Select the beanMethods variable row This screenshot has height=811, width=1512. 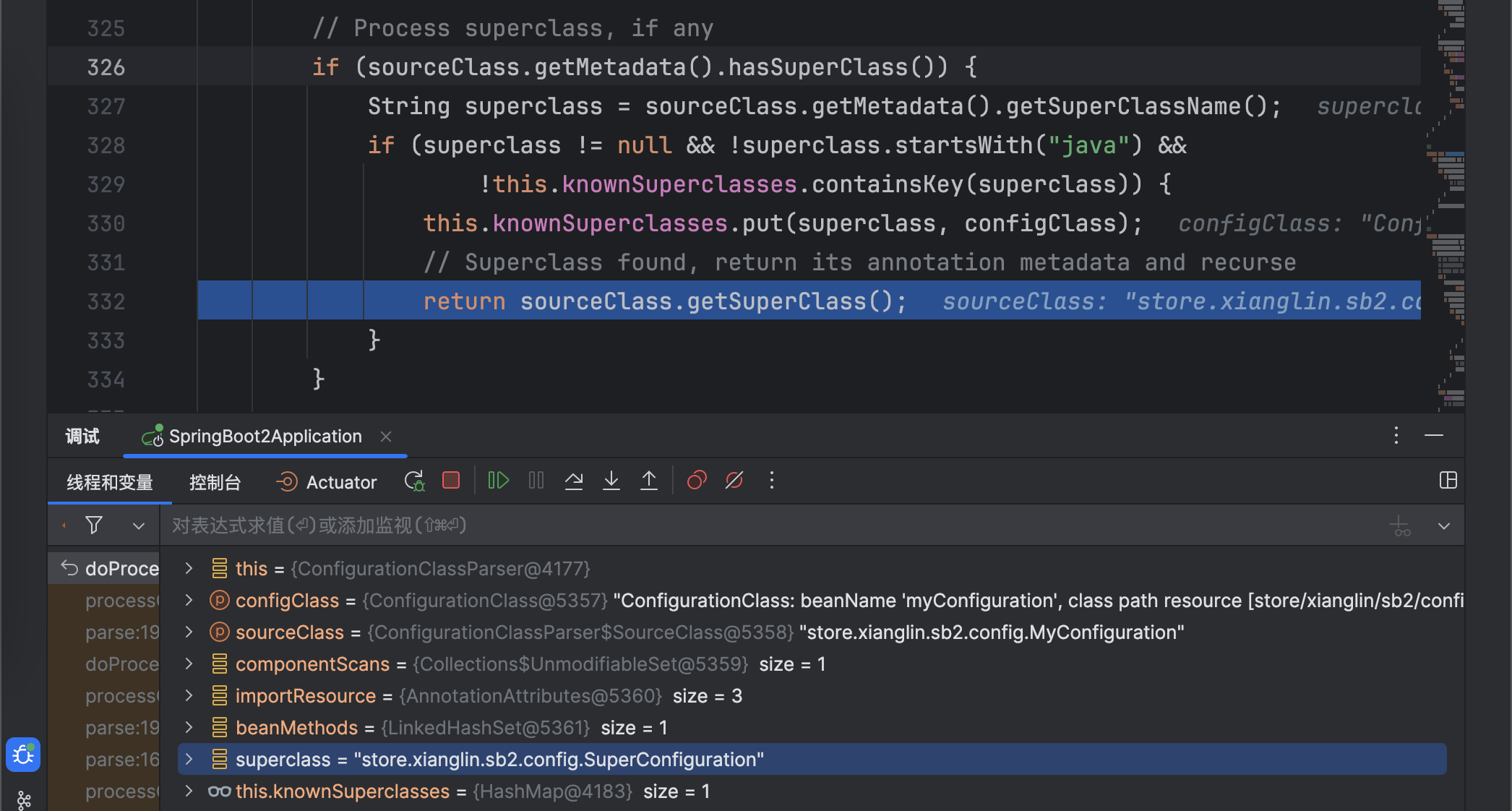[812, 727]
